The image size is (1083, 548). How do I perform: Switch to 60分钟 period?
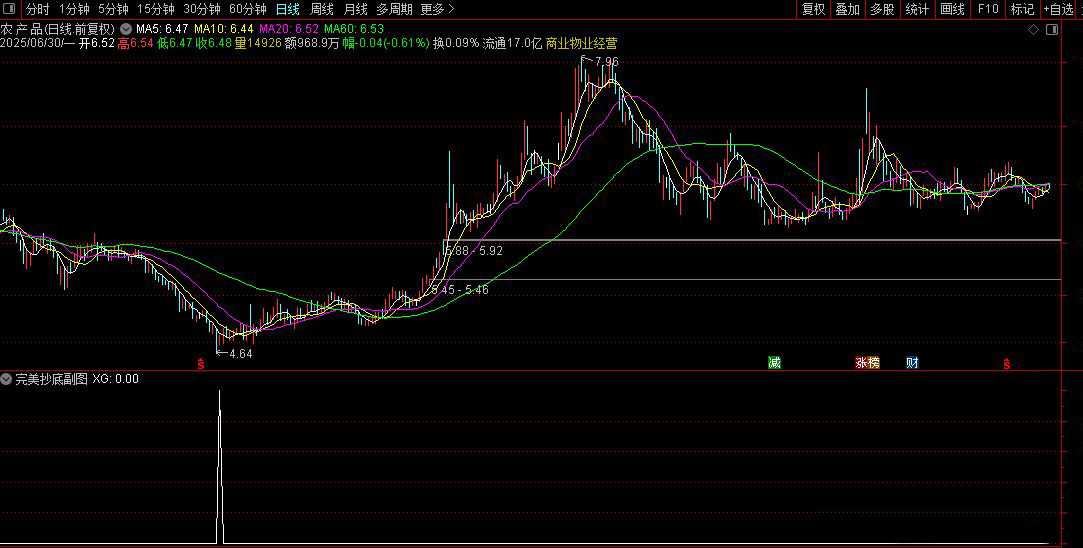pos(247,9)
